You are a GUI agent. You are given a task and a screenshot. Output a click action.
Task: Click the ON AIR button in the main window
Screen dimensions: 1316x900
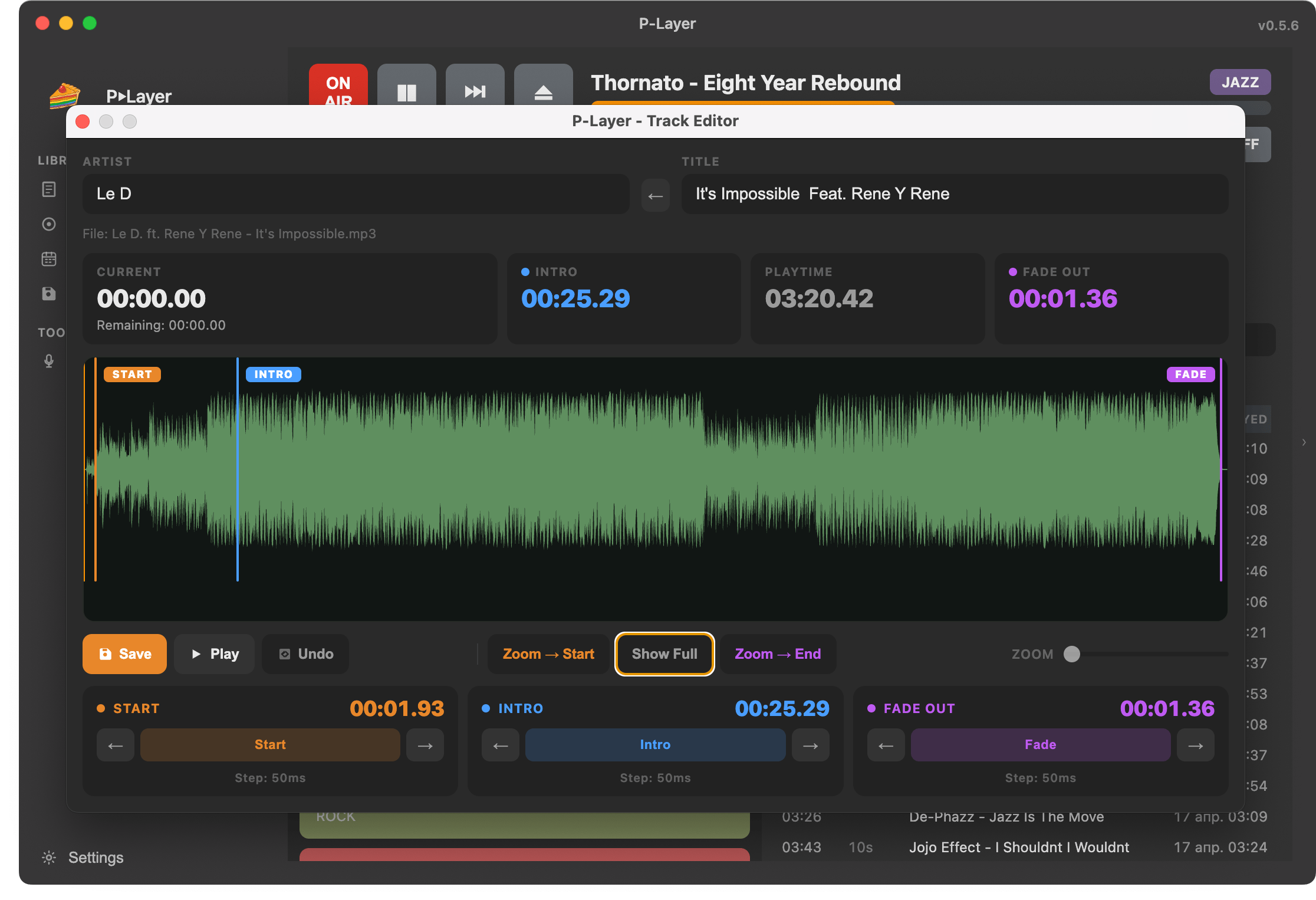(338, 86)
